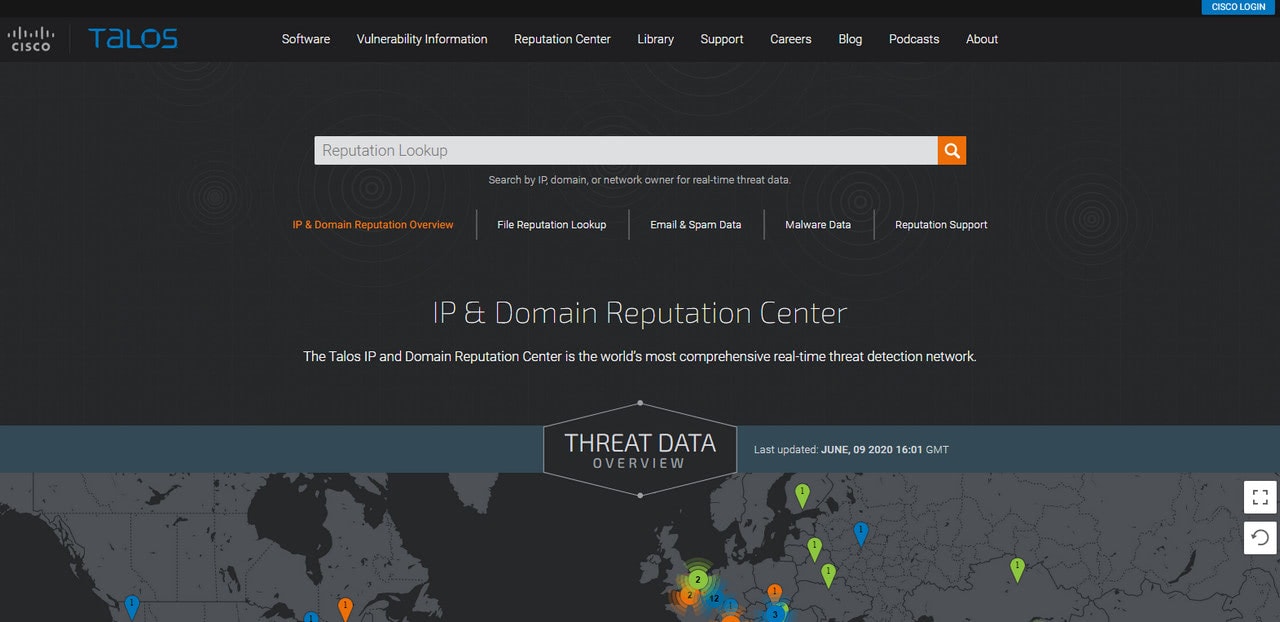Select the green cluster marker labeled 2
Image resolution: width=1280 pixels, height=622 pixels.
click(698, 579)
